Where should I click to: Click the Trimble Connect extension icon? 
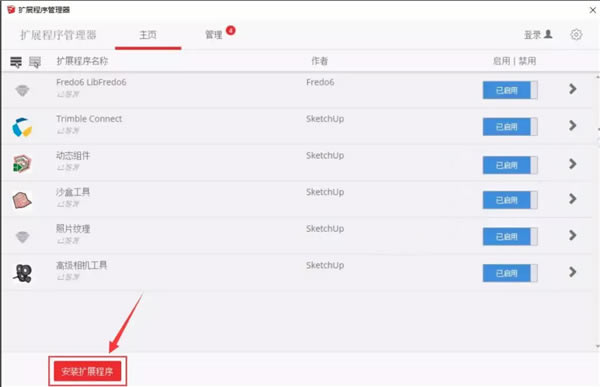22,127
